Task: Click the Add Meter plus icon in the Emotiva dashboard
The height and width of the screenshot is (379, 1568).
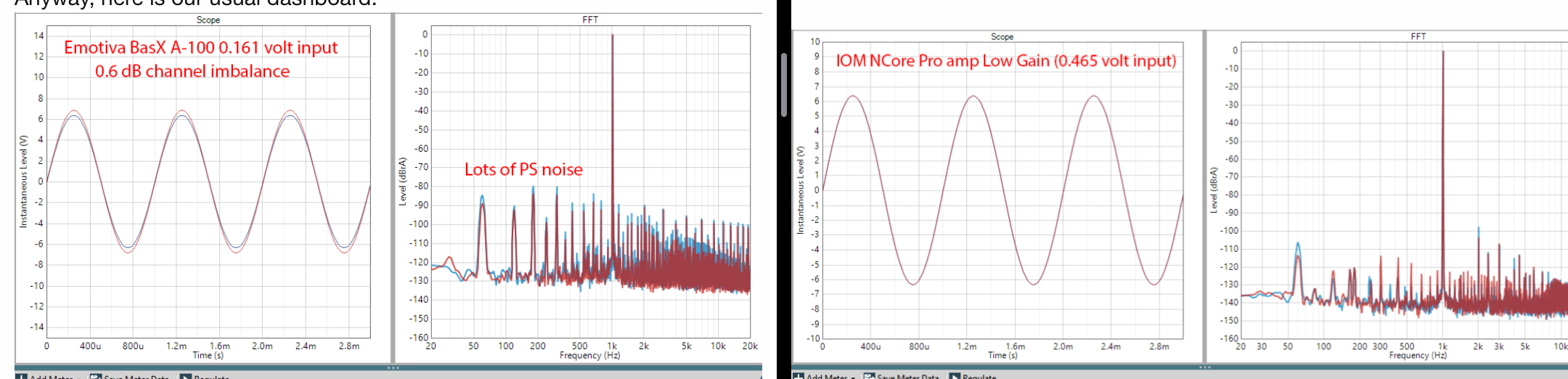Action: point(20,377)
